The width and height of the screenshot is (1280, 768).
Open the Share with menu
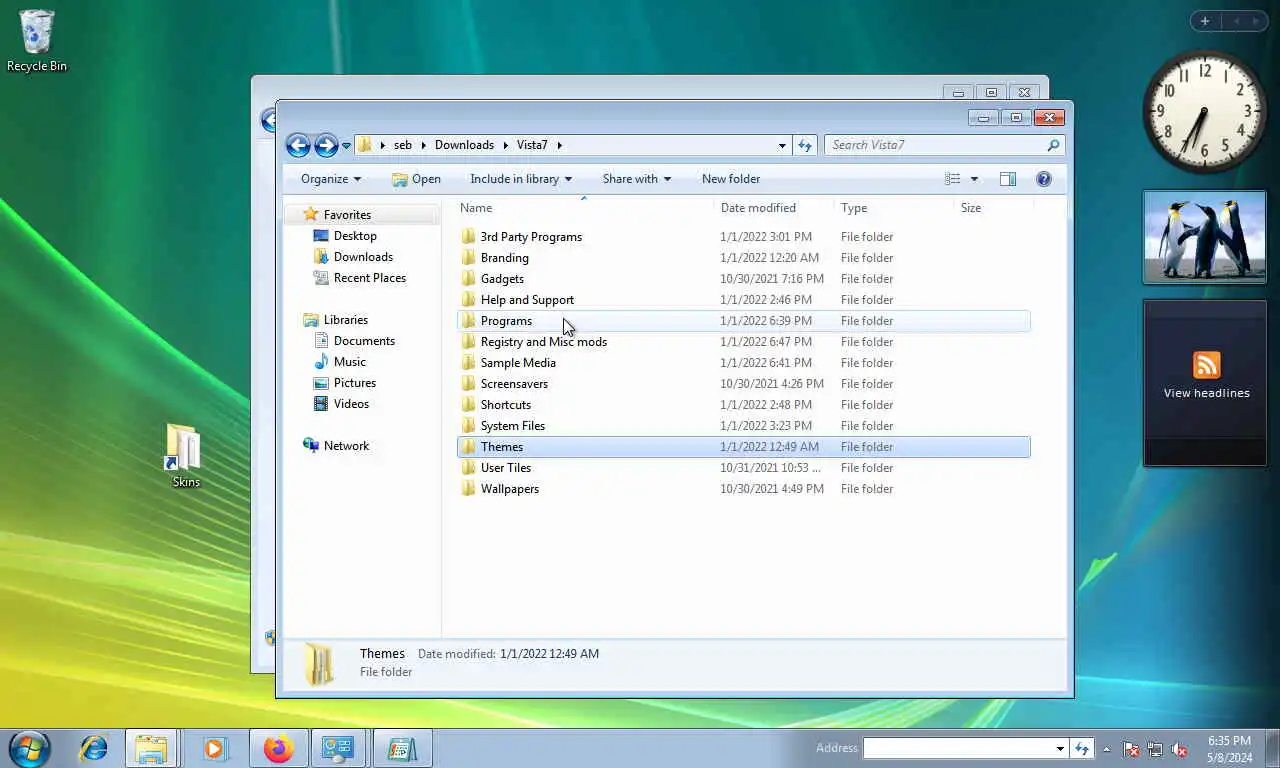tap(637, 179)
